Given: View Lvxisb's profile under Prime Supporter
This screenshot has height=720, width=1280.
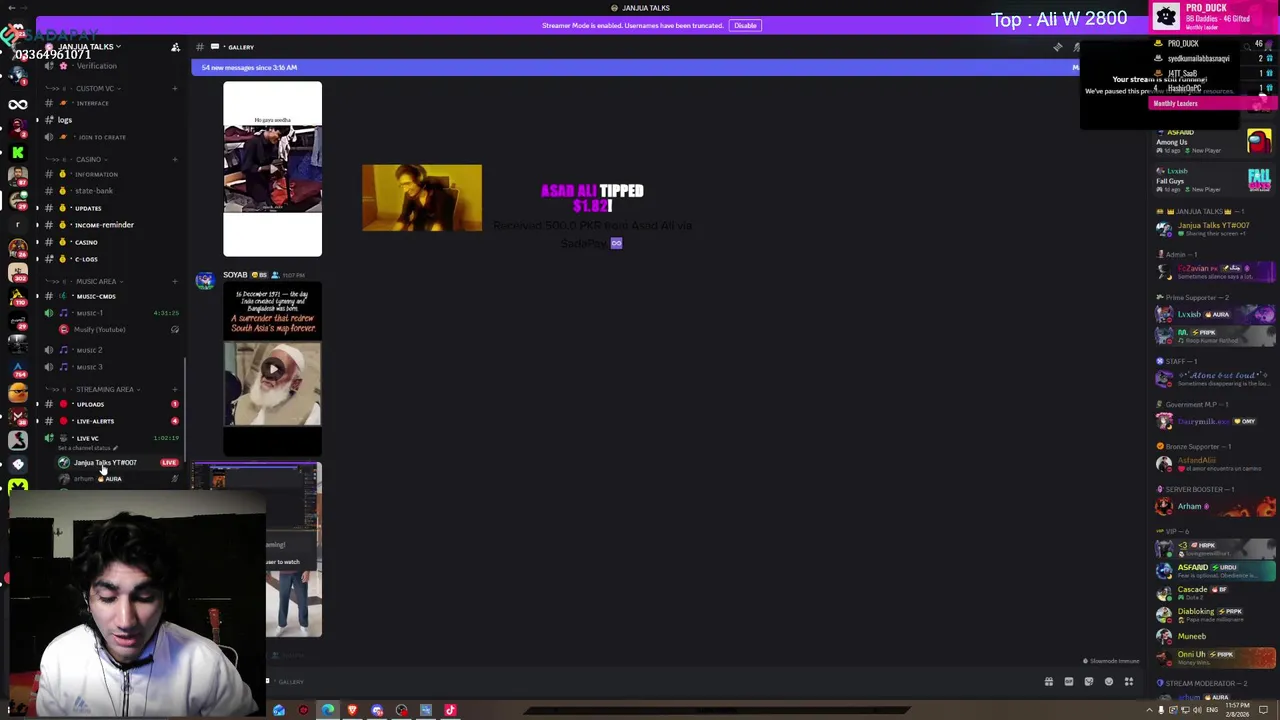Looking at the screenshot, I should click(1214, 314).
